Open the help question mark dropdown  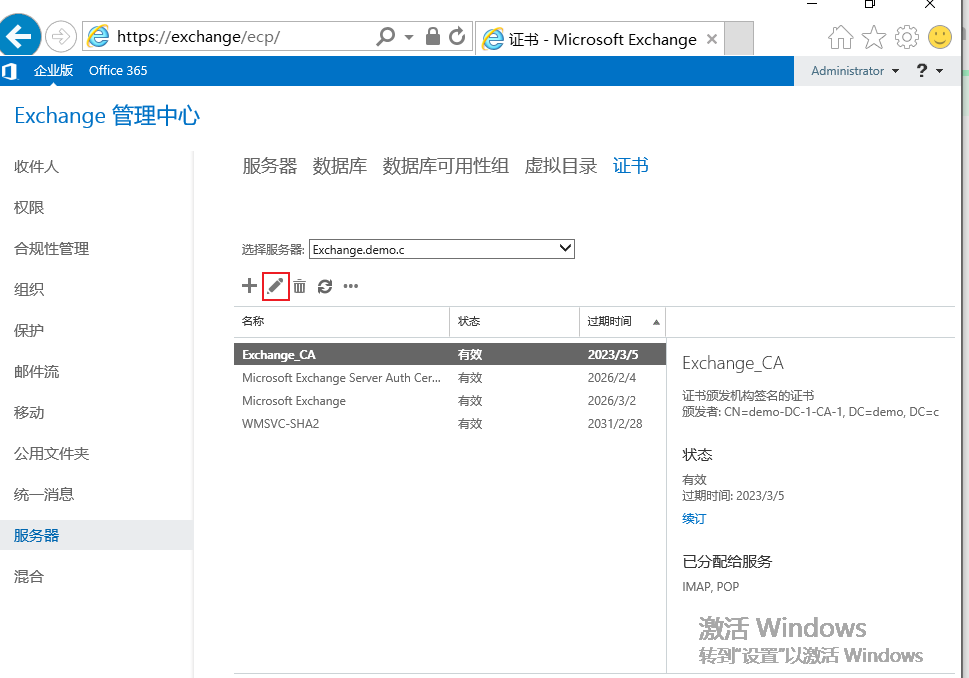pyautogui.click(x=929, y=71)
